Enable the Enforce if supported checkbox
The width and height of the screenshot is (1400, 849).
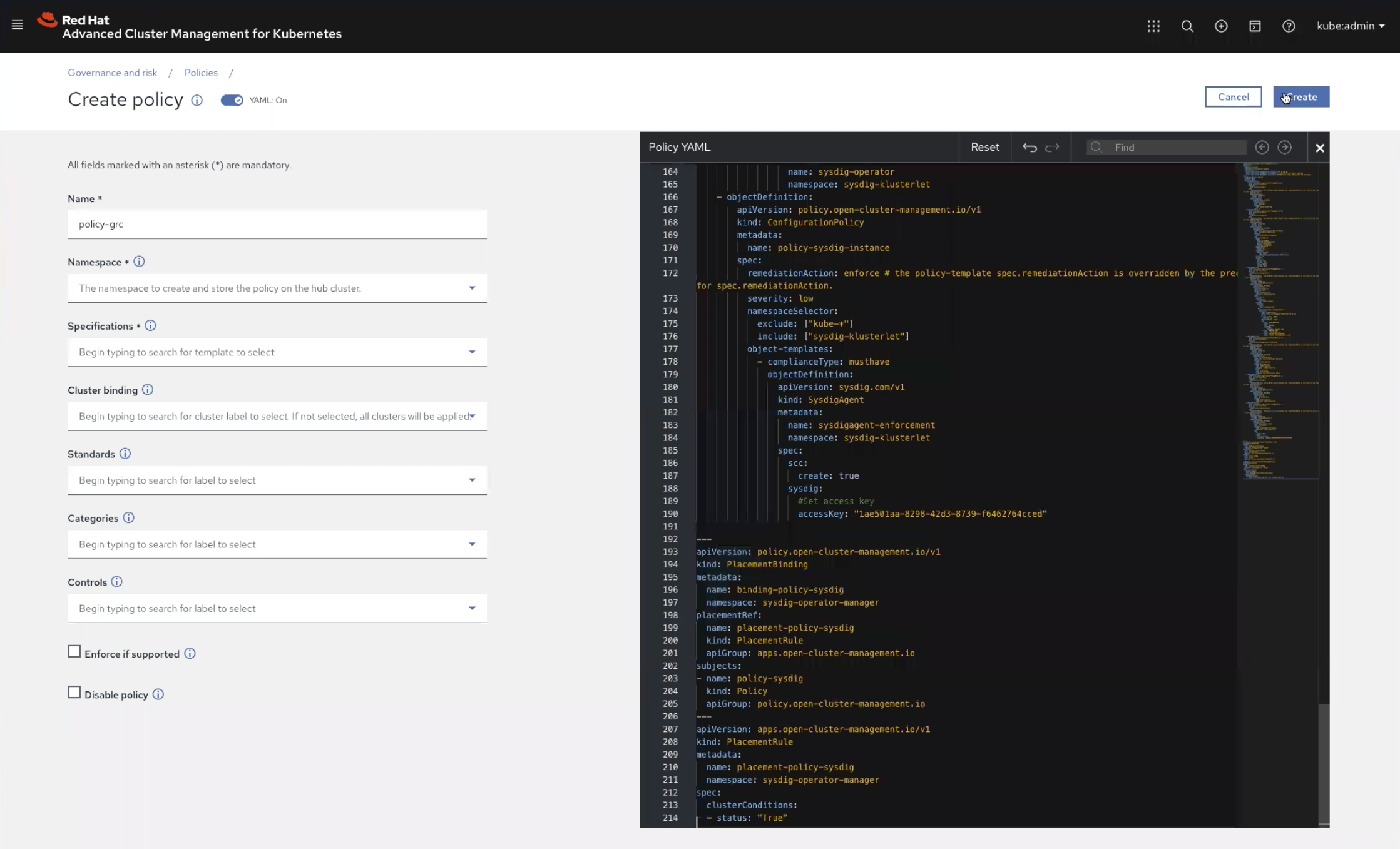[74, 651]
